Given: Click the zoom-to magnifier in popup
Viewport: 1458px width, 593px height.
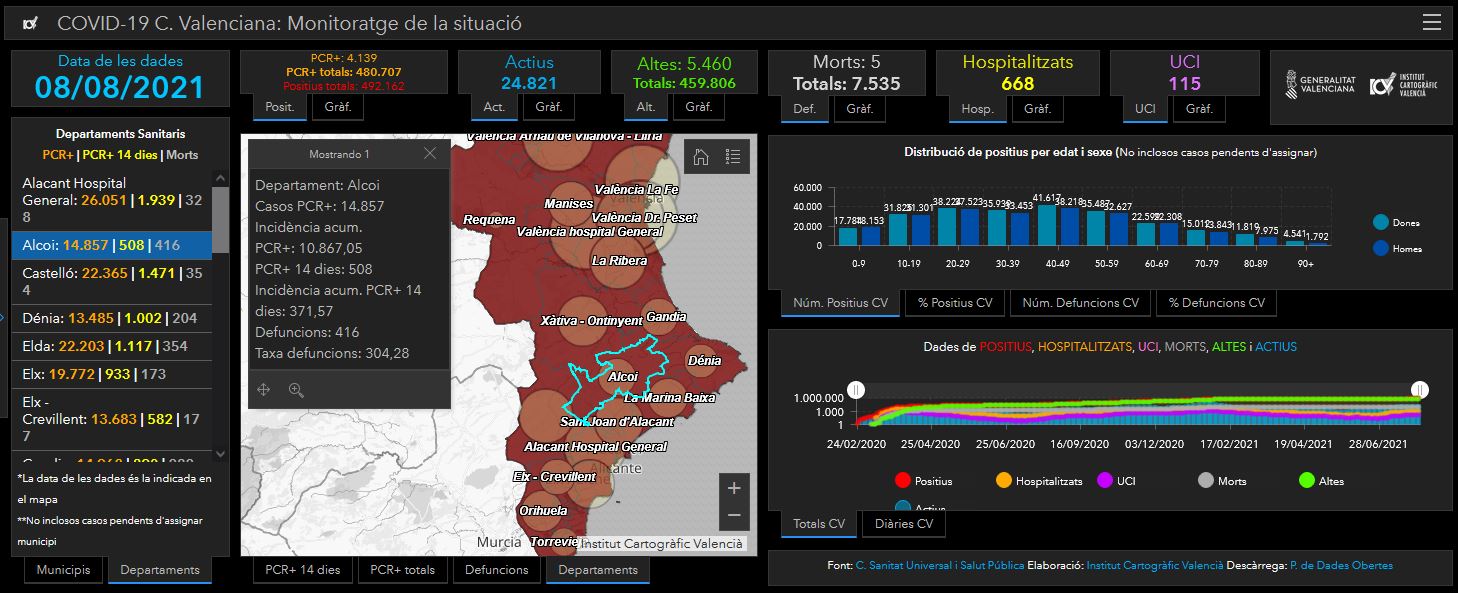Looking at the screenshot, I should pos(296,390).
